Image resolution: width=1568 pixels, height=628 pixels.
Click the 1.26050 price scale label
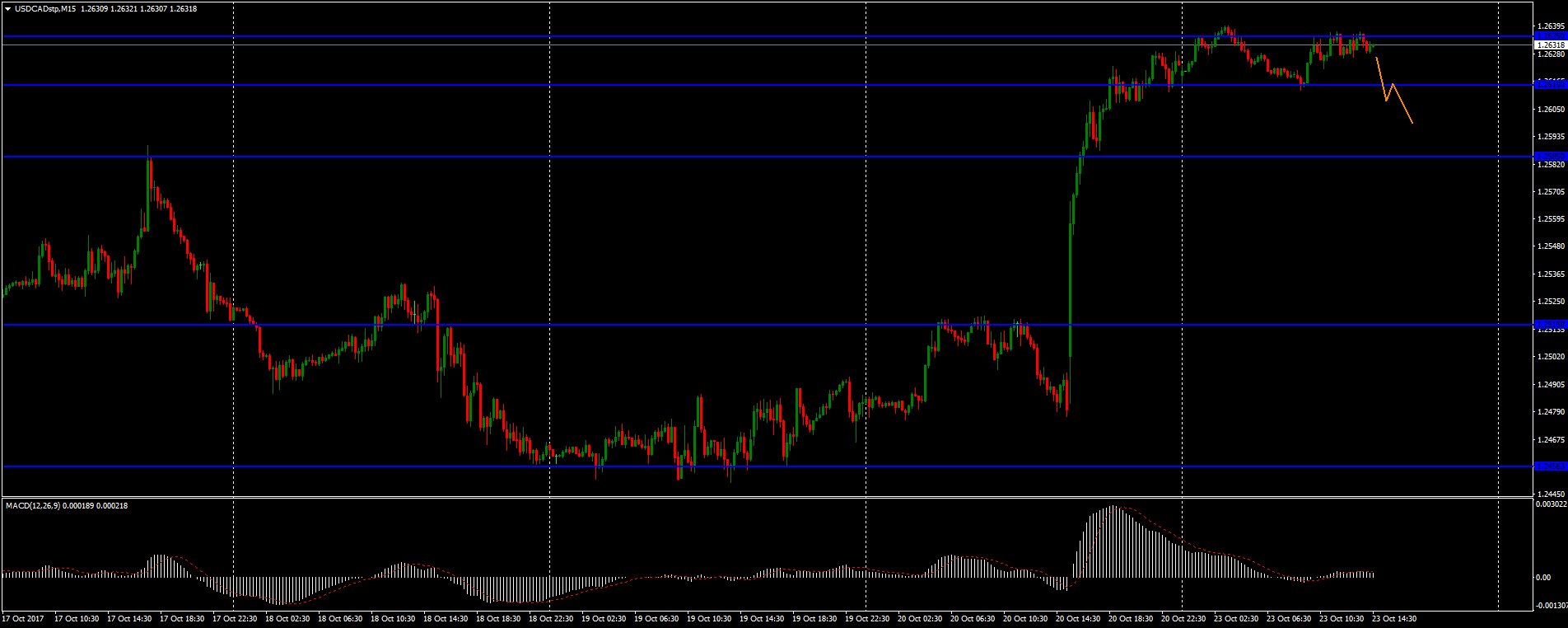click(1551, 109)
